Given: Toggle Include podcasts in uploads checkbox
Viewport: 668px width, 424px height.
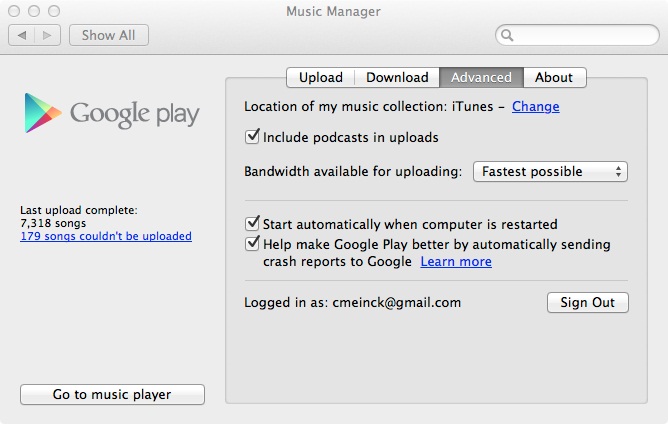Looking at the screenshot, I should point(252,137).
